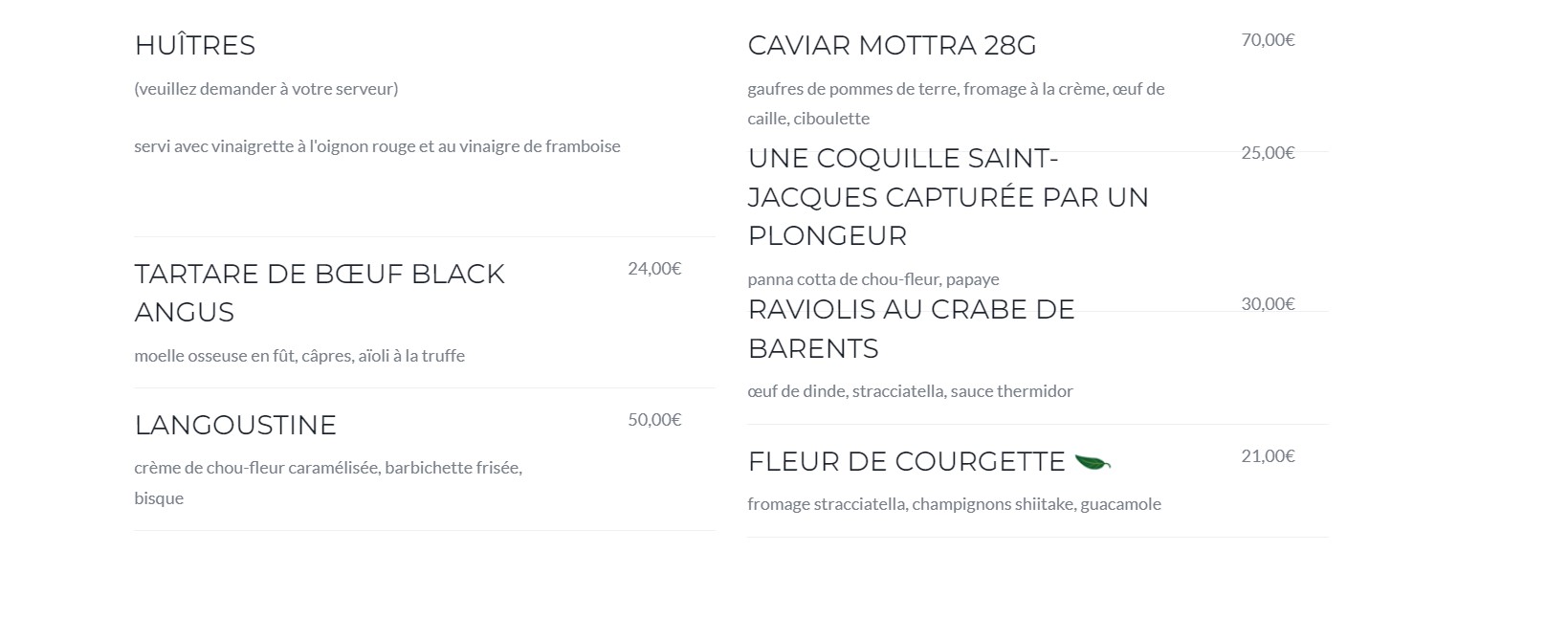Viewport: 1568px width, 618px height.
Task: Click the champignons shiitake guacamole description
Action: pyautogui.click(x=954, y=504)
